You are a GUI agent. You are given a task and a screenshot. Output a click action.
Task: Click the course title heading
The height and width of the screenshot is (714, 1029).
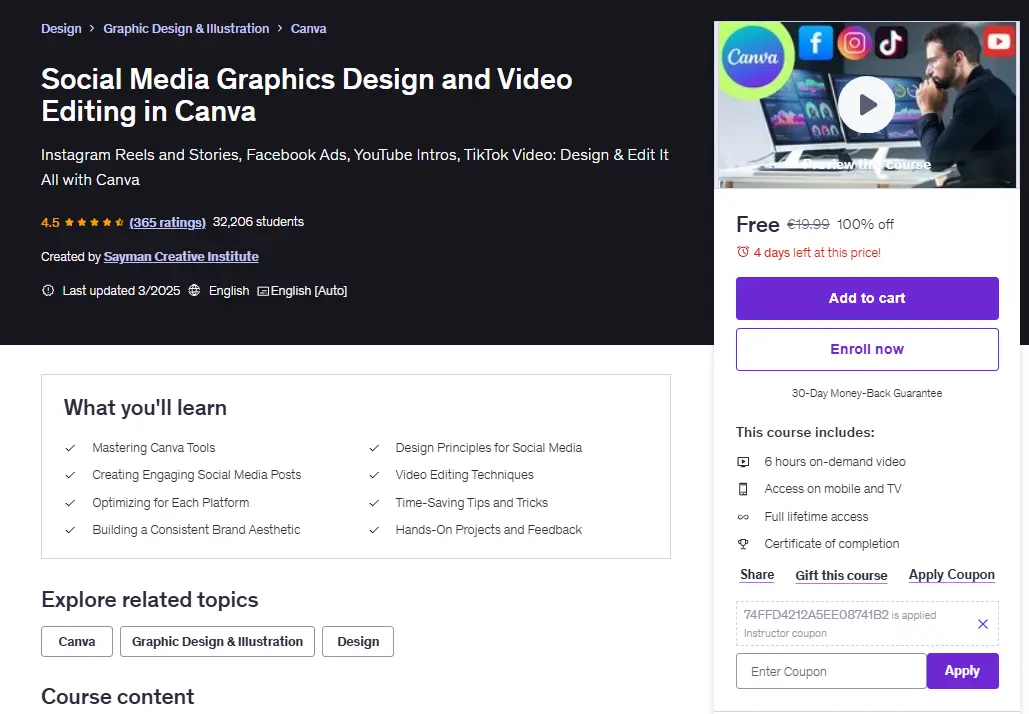306,95
